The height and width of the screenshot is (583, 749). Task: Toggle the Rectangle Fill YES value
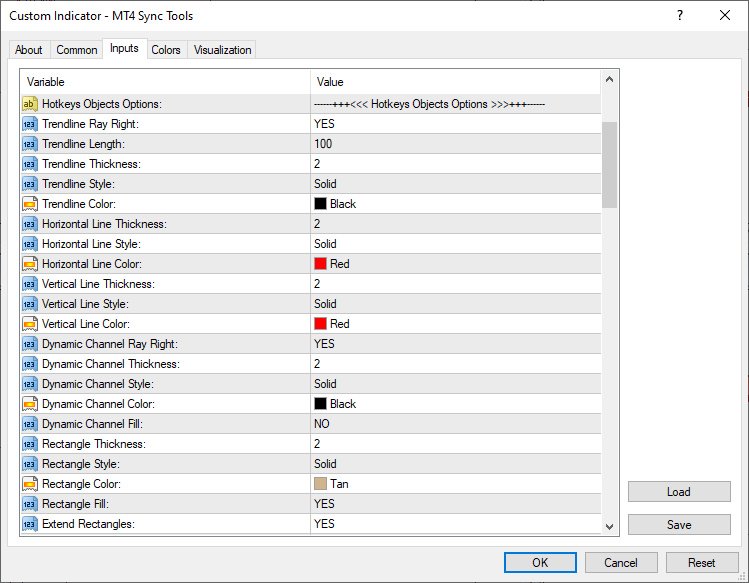point(324,504)
